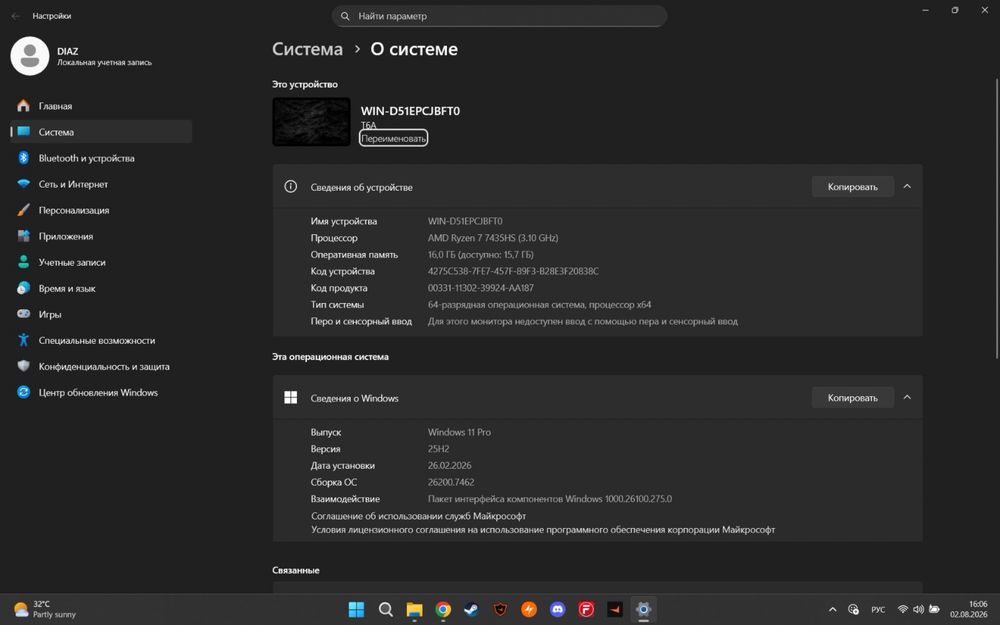Click the Центр обновления Windows icon

pos(24,393)
